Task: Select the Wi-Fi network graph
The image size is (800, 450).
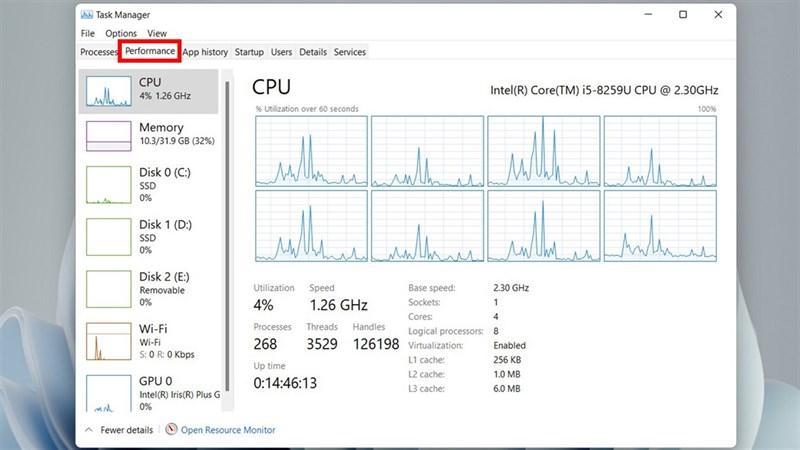Action: click(x=108, y=342)
